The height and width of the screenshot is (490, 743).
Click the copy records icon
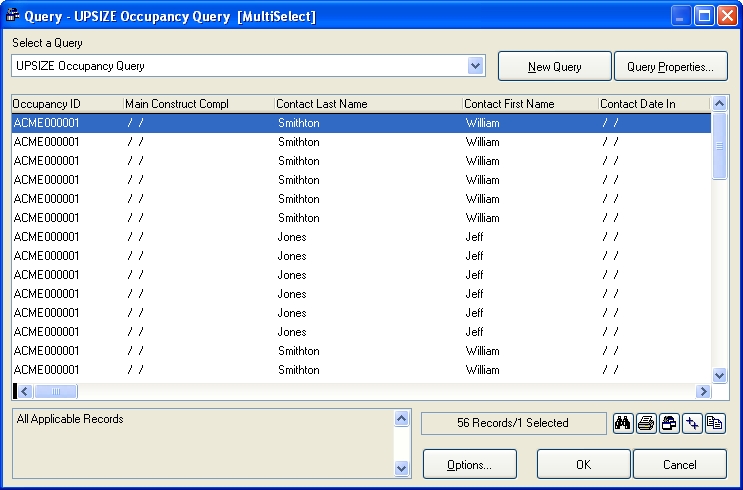pyautogui.click(x=715, y=423)
